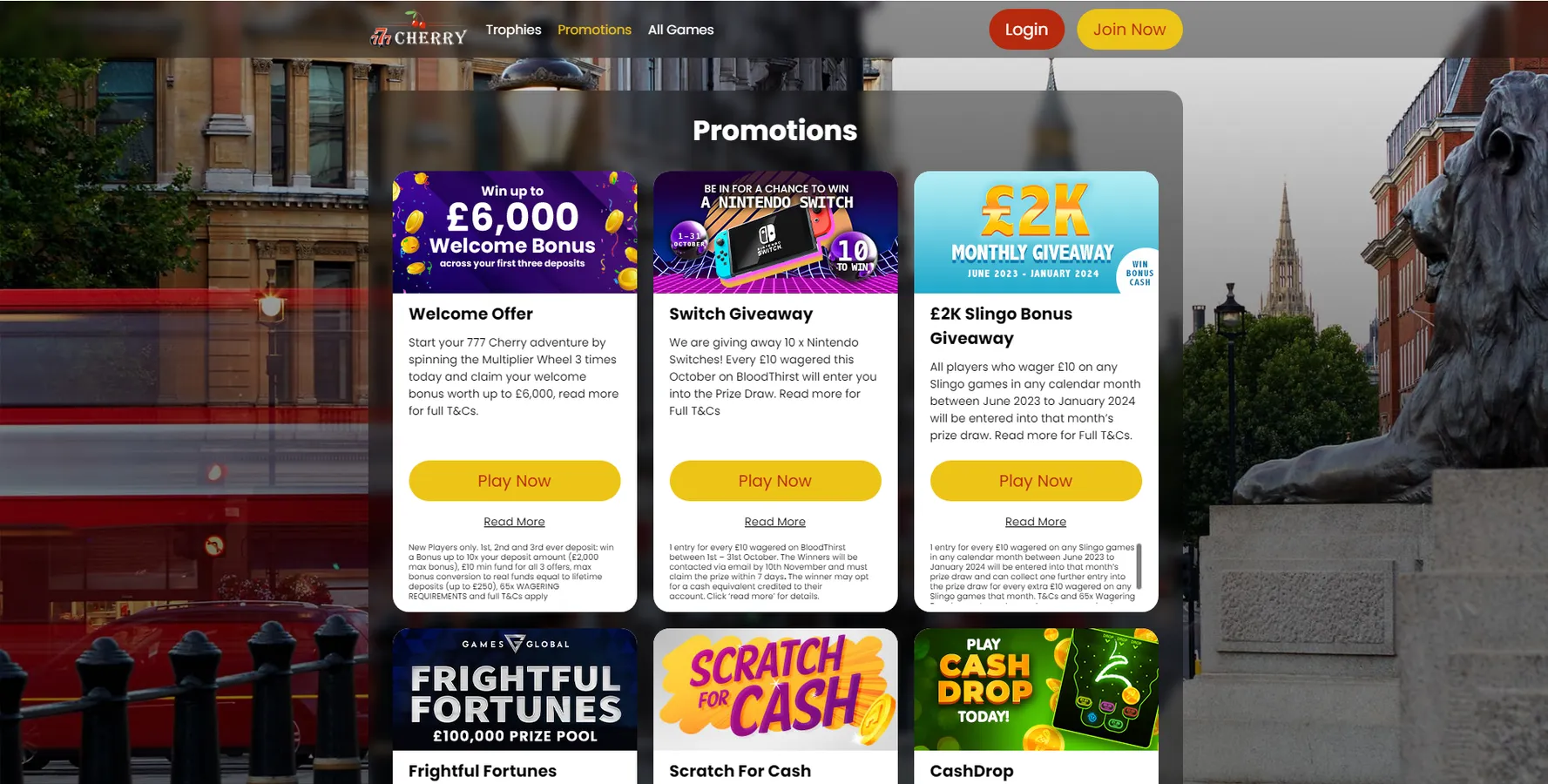
Task: Click the Slingo terms text scrollbar
Action: pyautogui.click(x=1139, y=566)
